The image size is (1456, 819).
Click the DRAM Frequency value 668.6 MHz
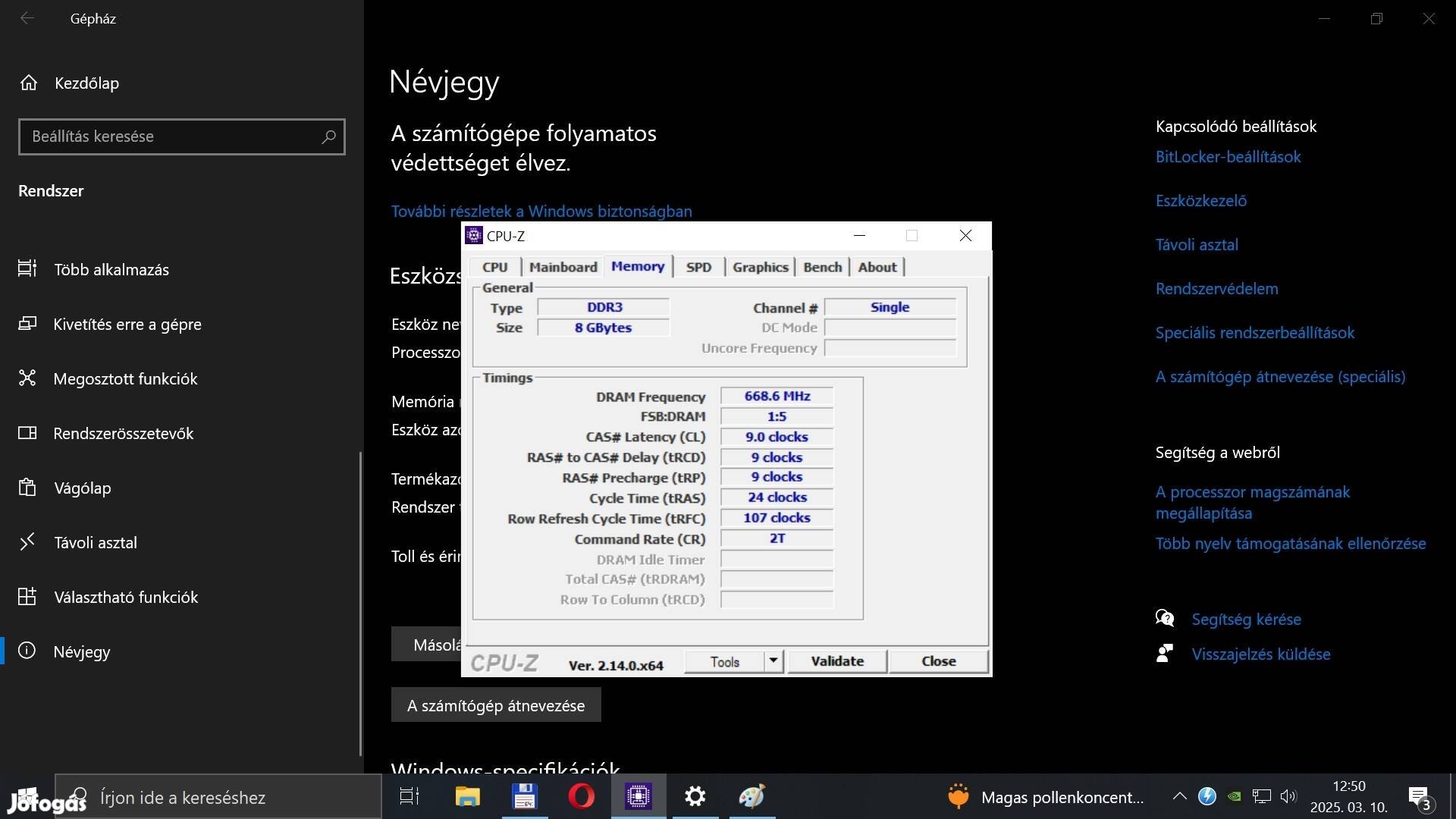777,396
